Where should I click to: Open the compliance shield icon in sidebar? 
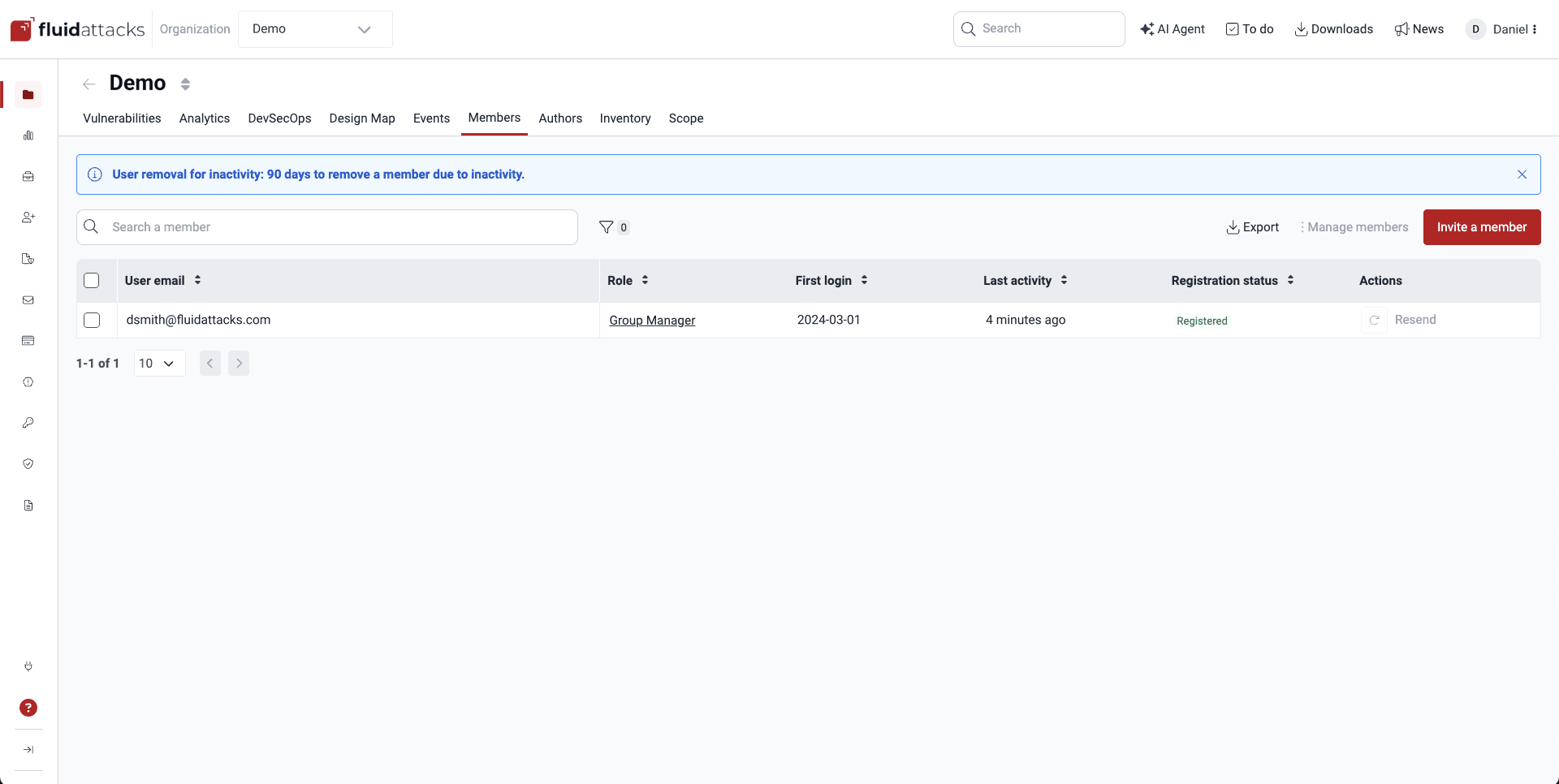coord(28,463)
